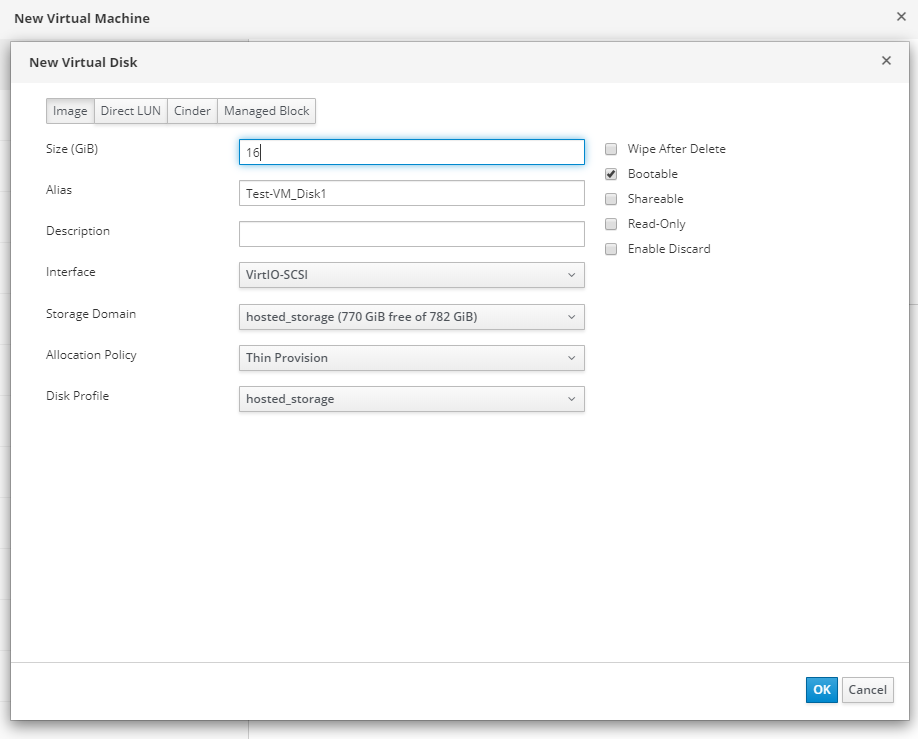The height and width of the screenshot is (739, 918).
Task: Tick the Shareable checkbox
Action: [x=611, y=199]
